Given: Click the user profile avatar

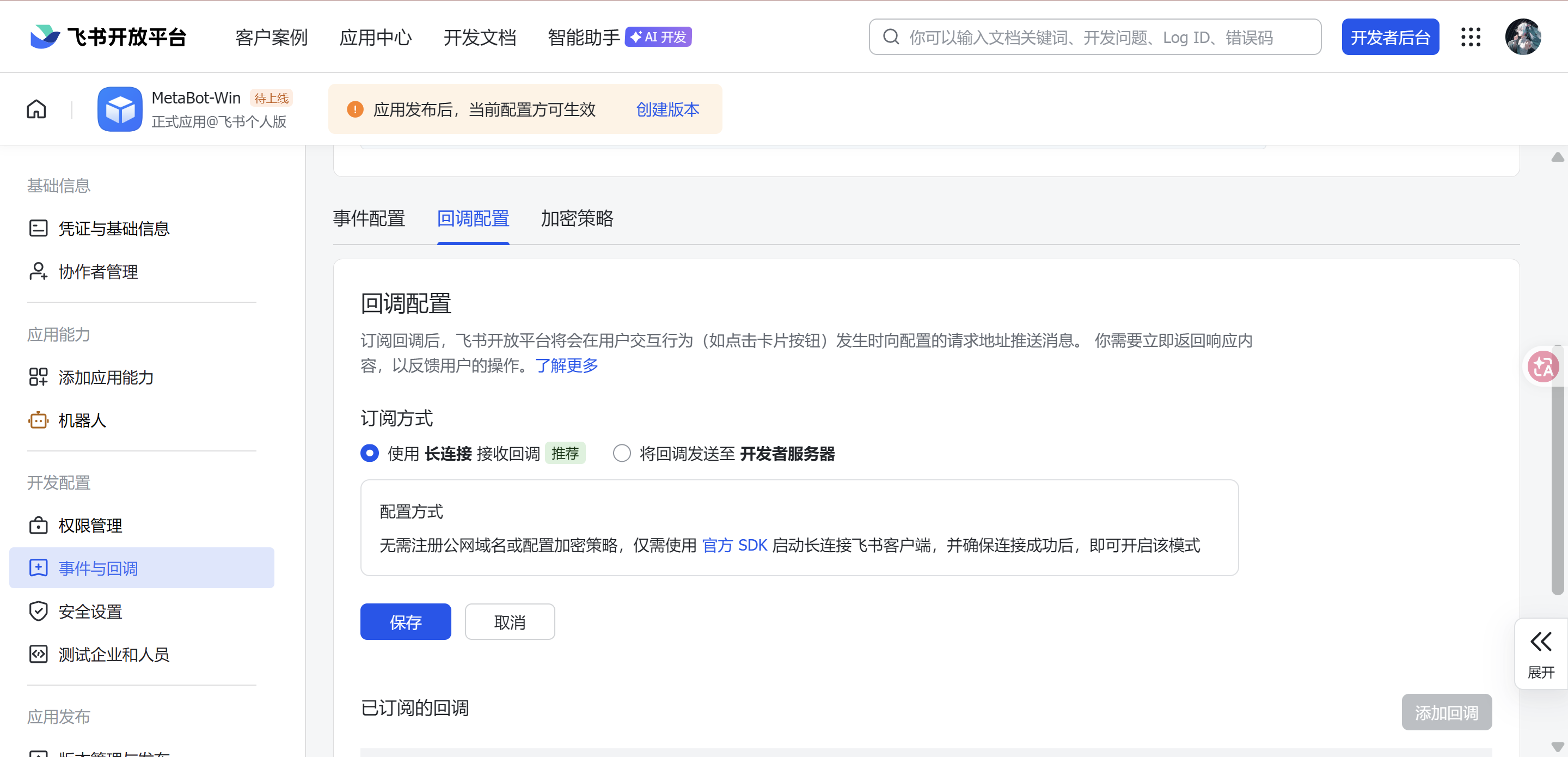Looking at the screenshot, I should pyautogui.click(x=1522, y=37).
